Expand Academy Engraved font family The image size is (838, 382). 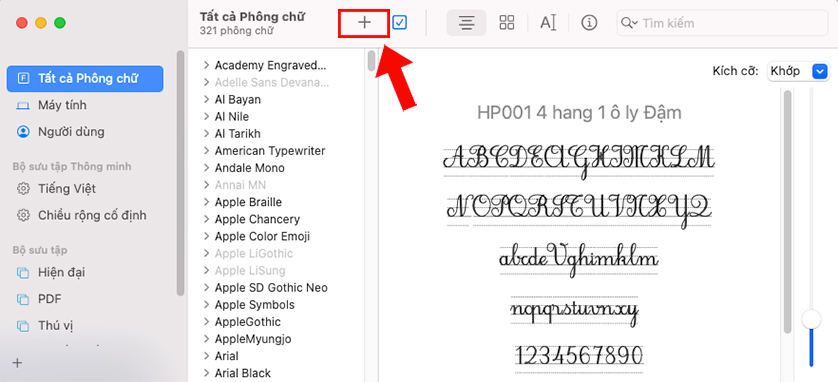[206, 65]
